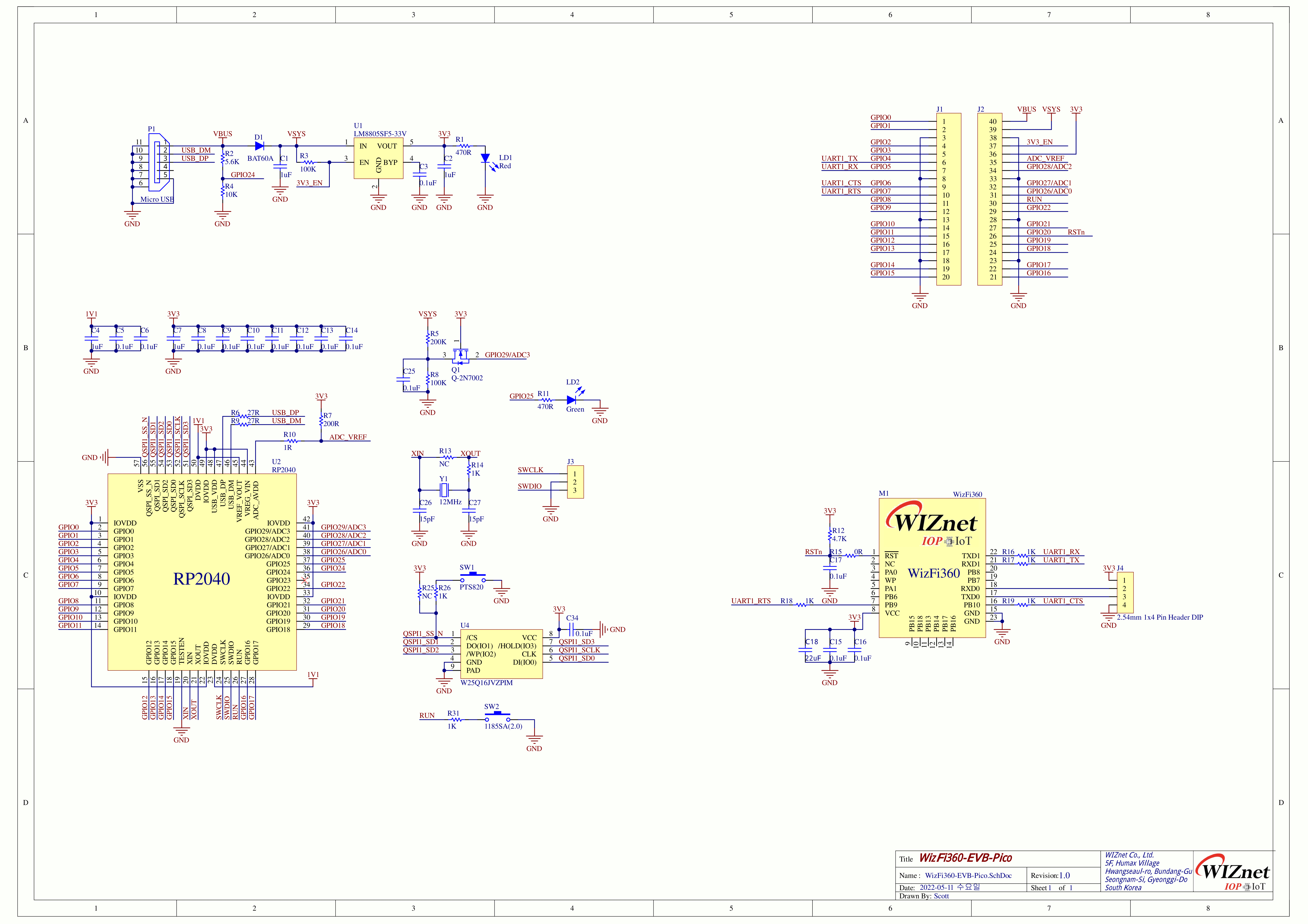Image resolution: width=1308 pixels, height=924 pixels.
Task: Select the J1 20-pin header body
Action: (x=948, y=199)
